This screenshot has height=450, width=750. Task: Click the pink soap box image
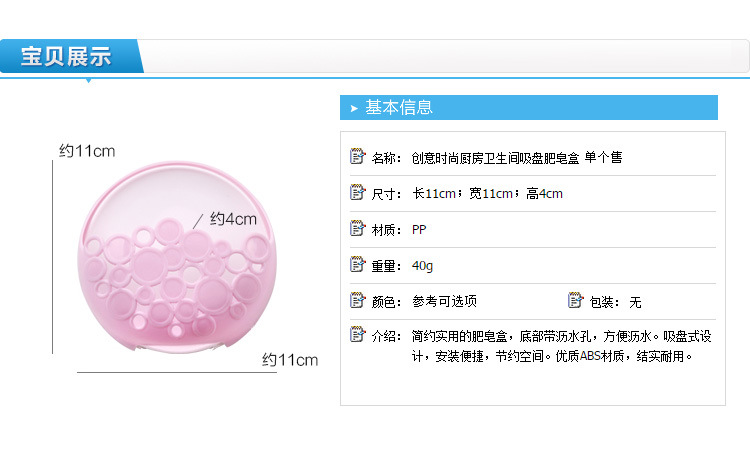(x=167, y=262)
